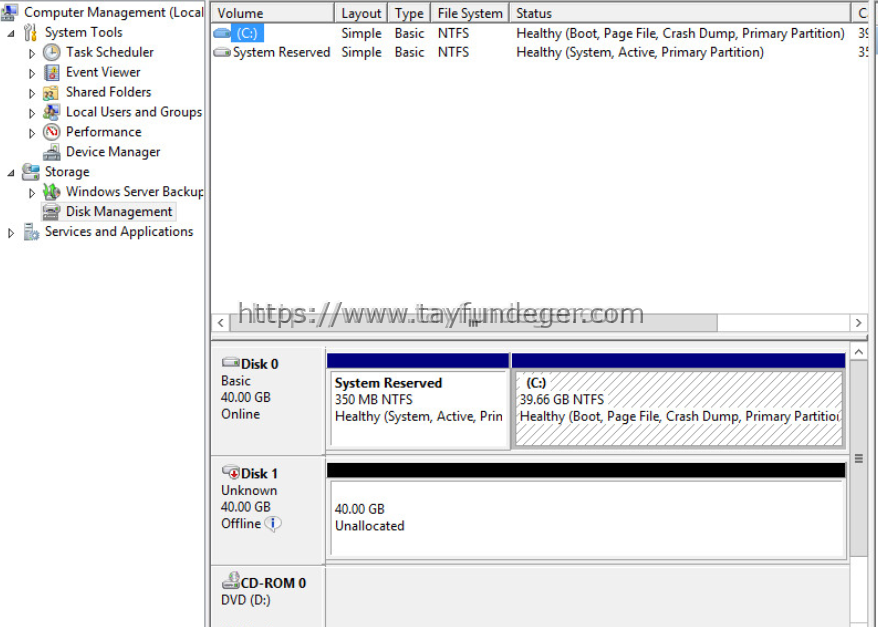Sort by the Status column header
The width and height of the screenshot is (878, 627).
coord(680,13)
